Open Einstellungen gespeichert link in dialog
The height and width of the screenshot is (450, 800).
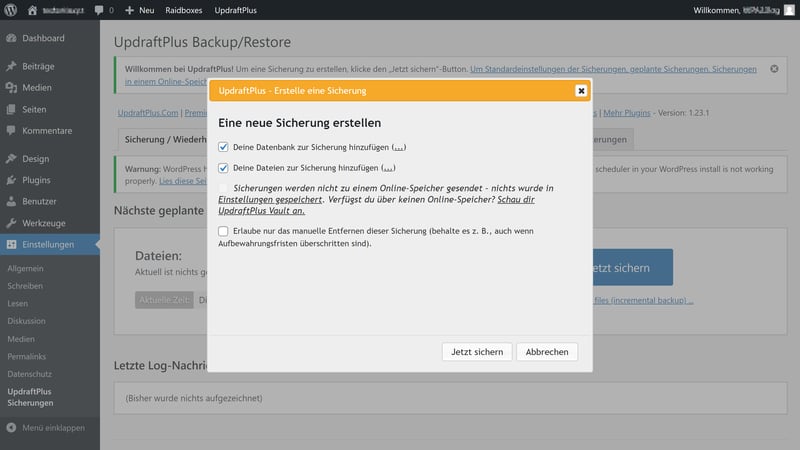(270, 199)
